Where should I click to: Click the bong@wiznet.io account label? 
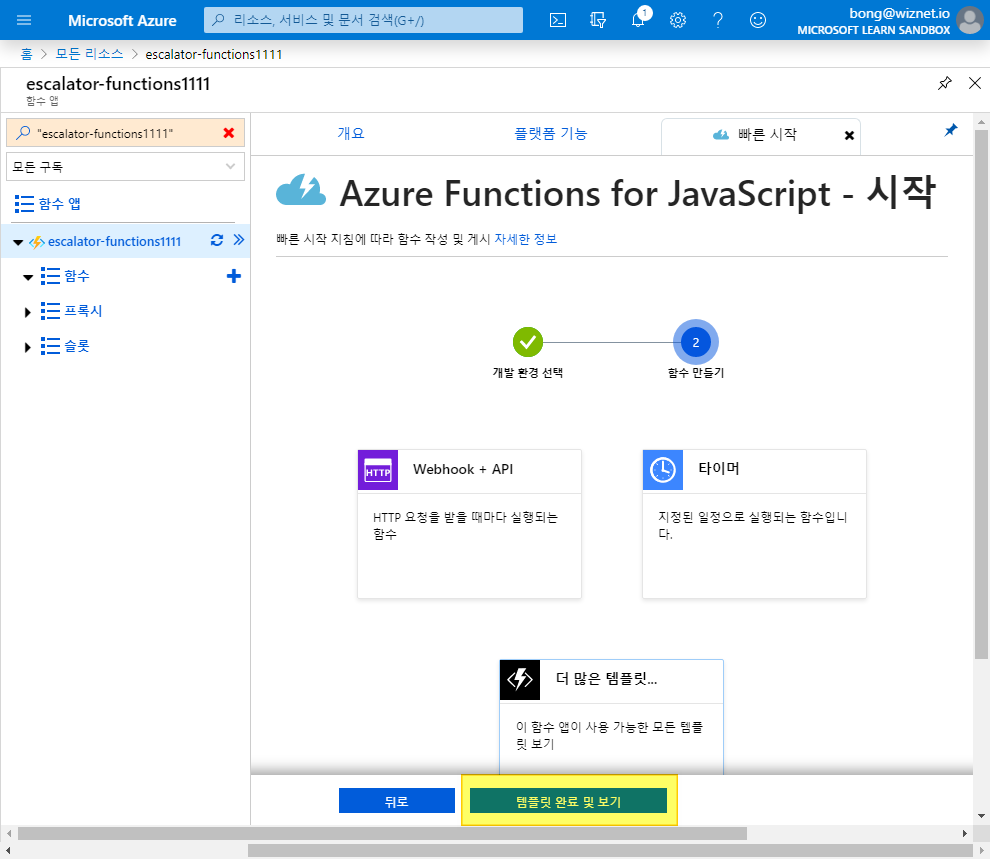tap(899, 13)
